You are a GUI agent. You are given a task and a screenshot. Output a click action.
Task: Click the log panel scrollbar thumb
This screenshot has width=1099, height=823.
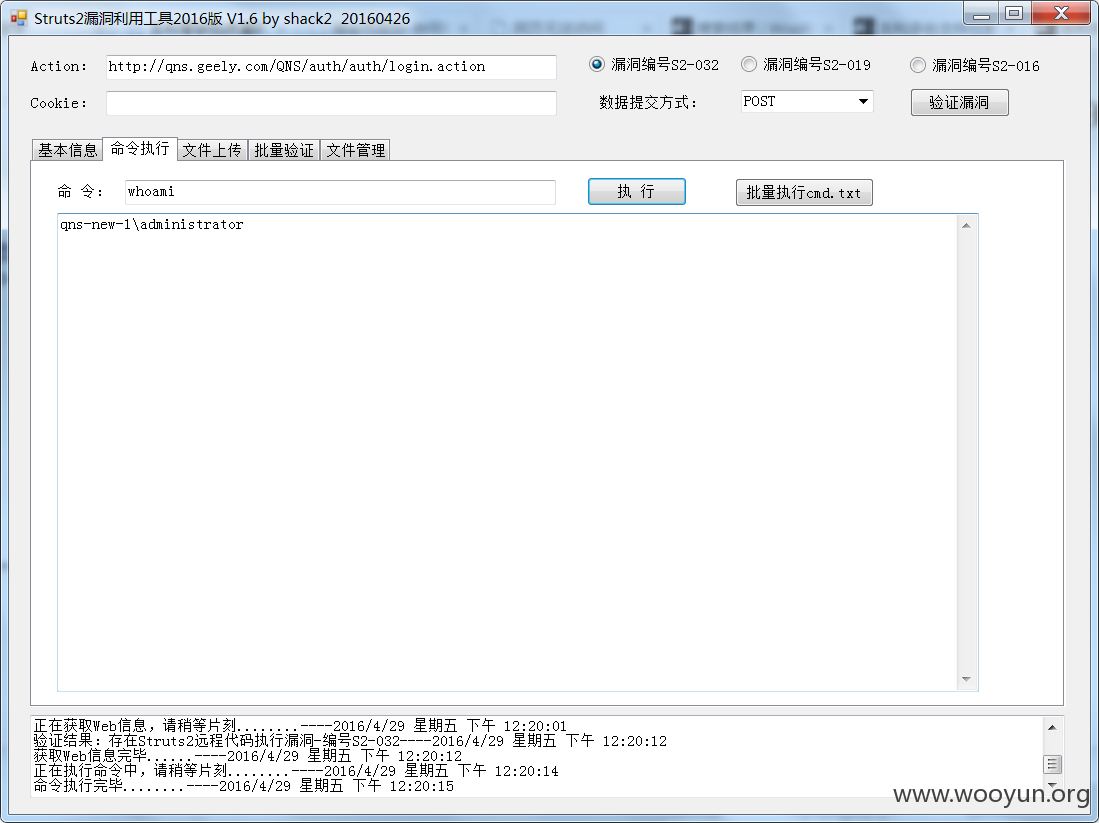[1052, 763]
